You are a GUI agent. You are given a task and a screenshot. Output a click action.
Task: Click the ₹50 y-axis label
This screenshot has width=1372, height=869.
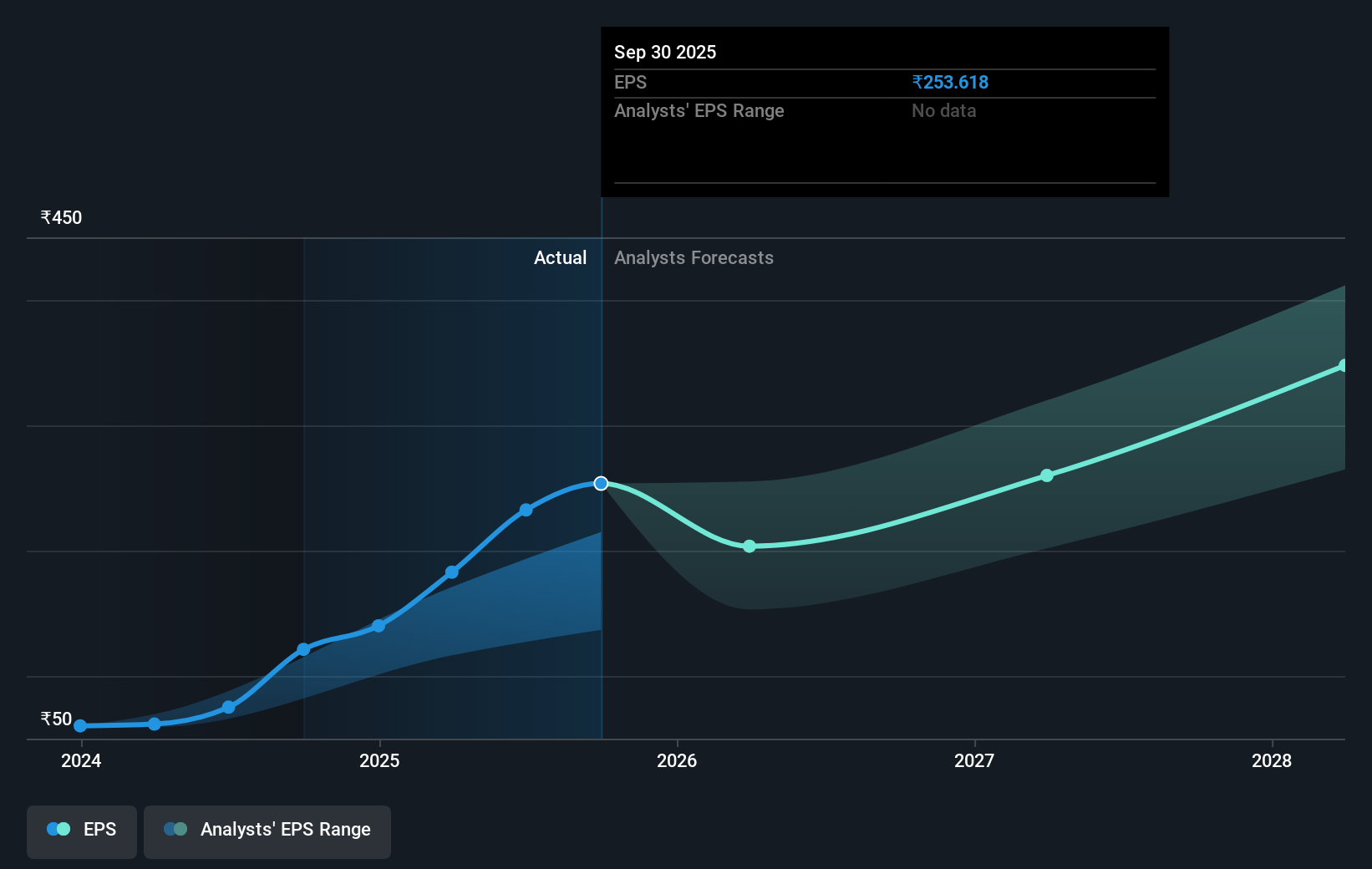(56, 719)
